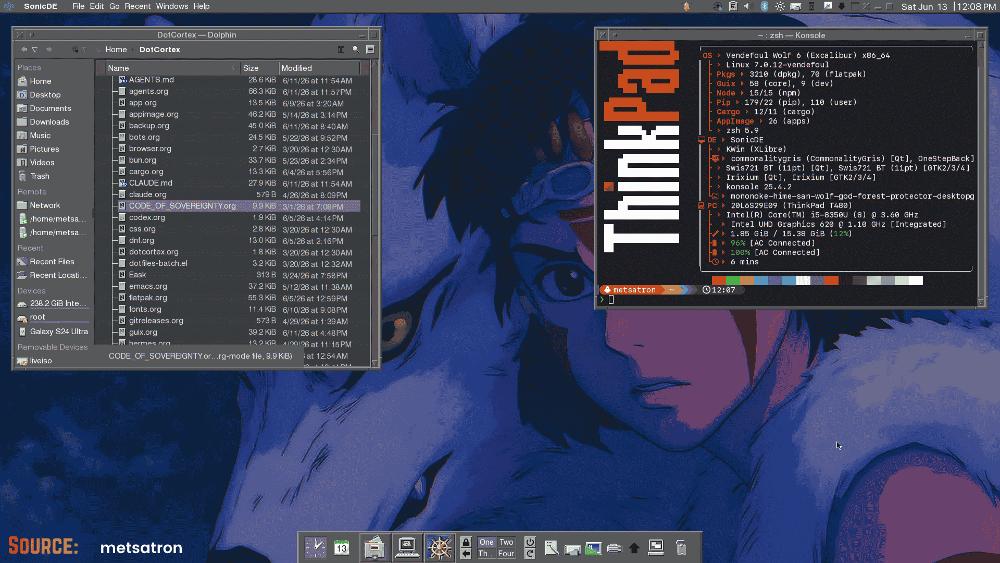Click the date and time clock in top panel

948,6
